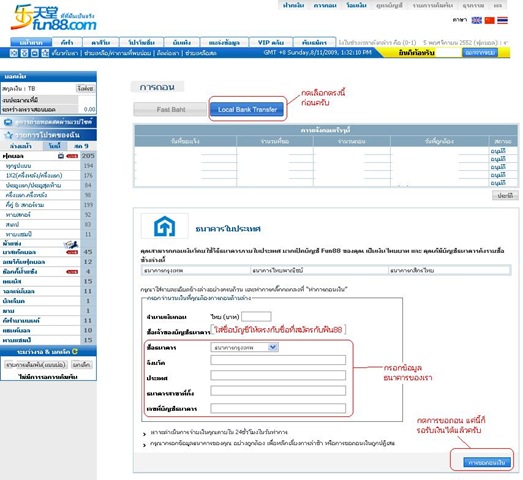The height and width of the screenshot is (480, 523).
Task: Switch to the Fast Baht tab
Action: coord(170,109)
